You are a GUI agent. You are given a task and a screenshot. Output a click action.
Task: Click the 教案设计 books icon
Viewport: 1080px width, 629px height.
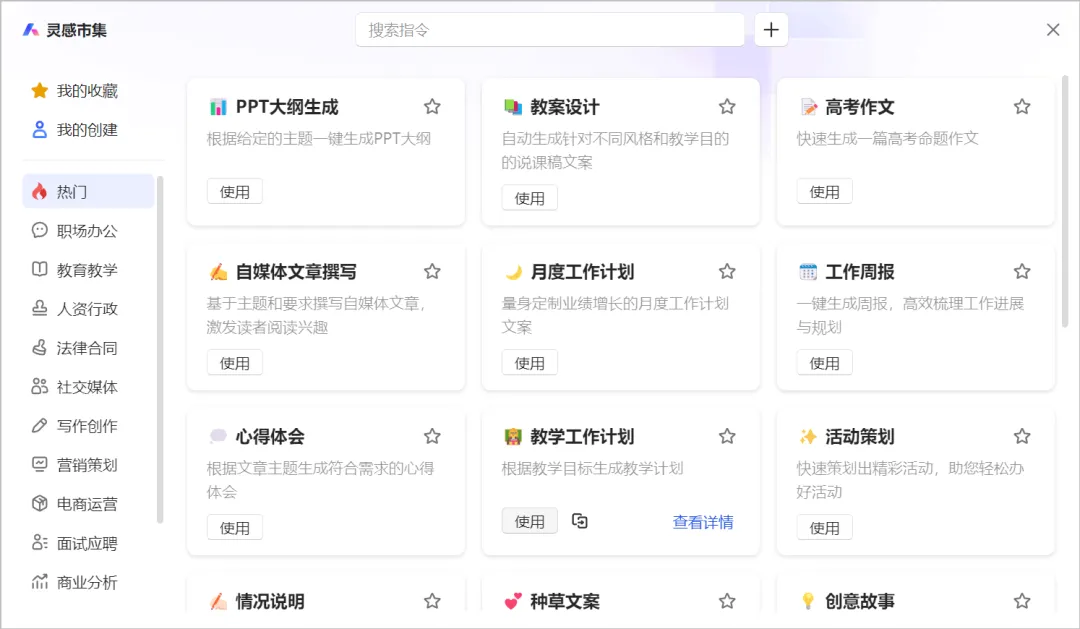pyautogui.click(x=512, y=107)
